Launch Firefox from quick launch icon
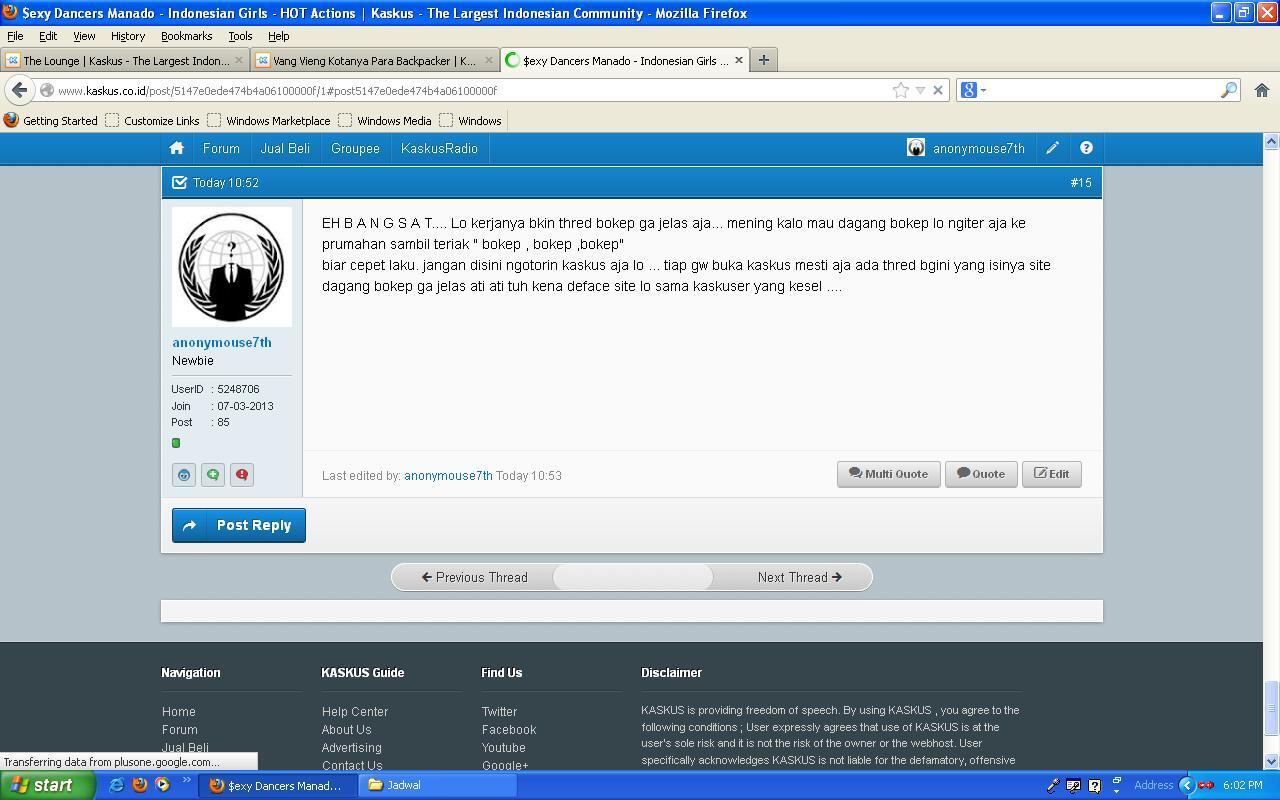1280x800 pixels. (140, 785)
